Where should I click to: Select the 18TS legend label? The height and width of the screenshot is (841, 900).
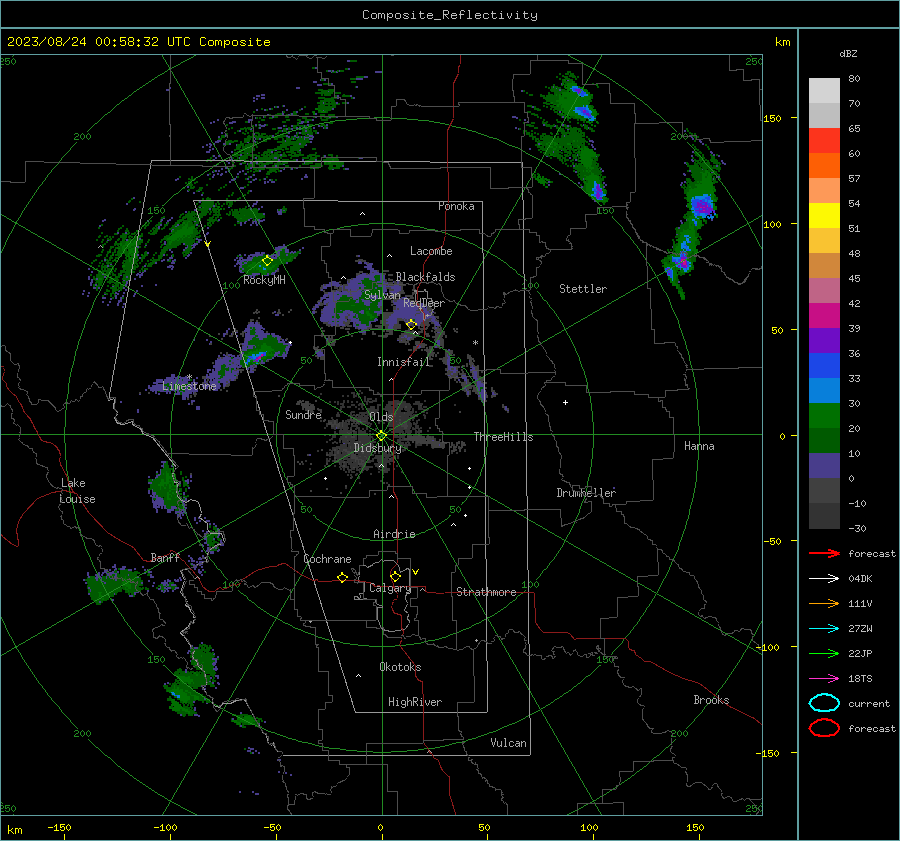pos(860,679)
